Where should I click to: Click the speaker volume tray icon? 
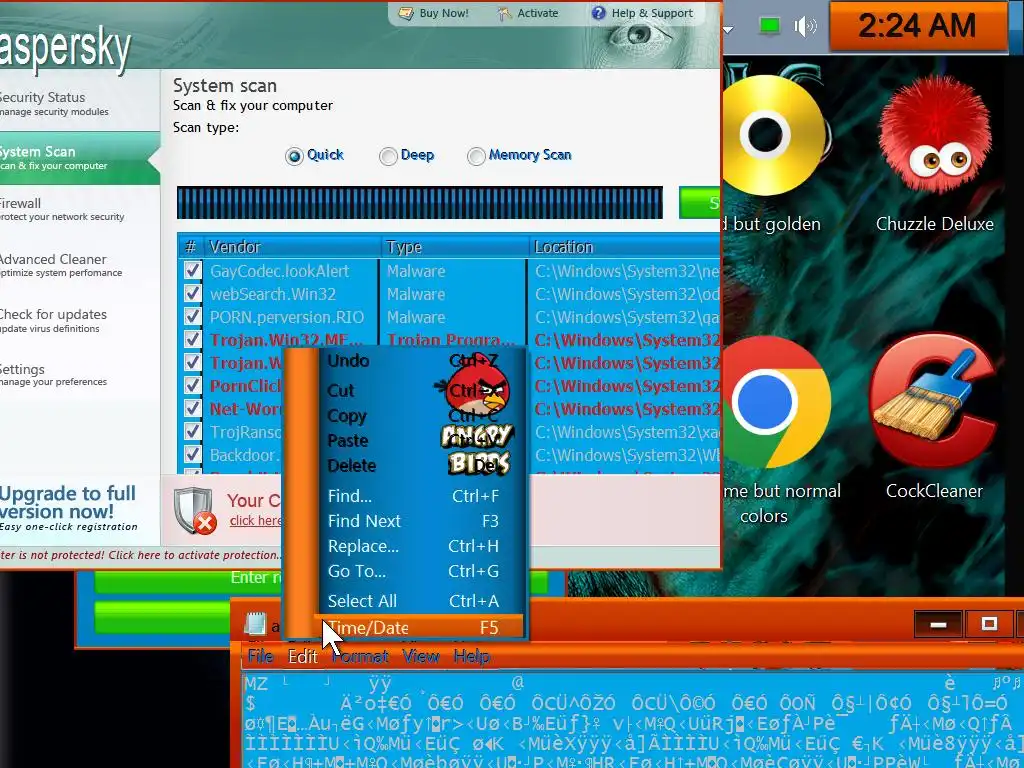805,26
